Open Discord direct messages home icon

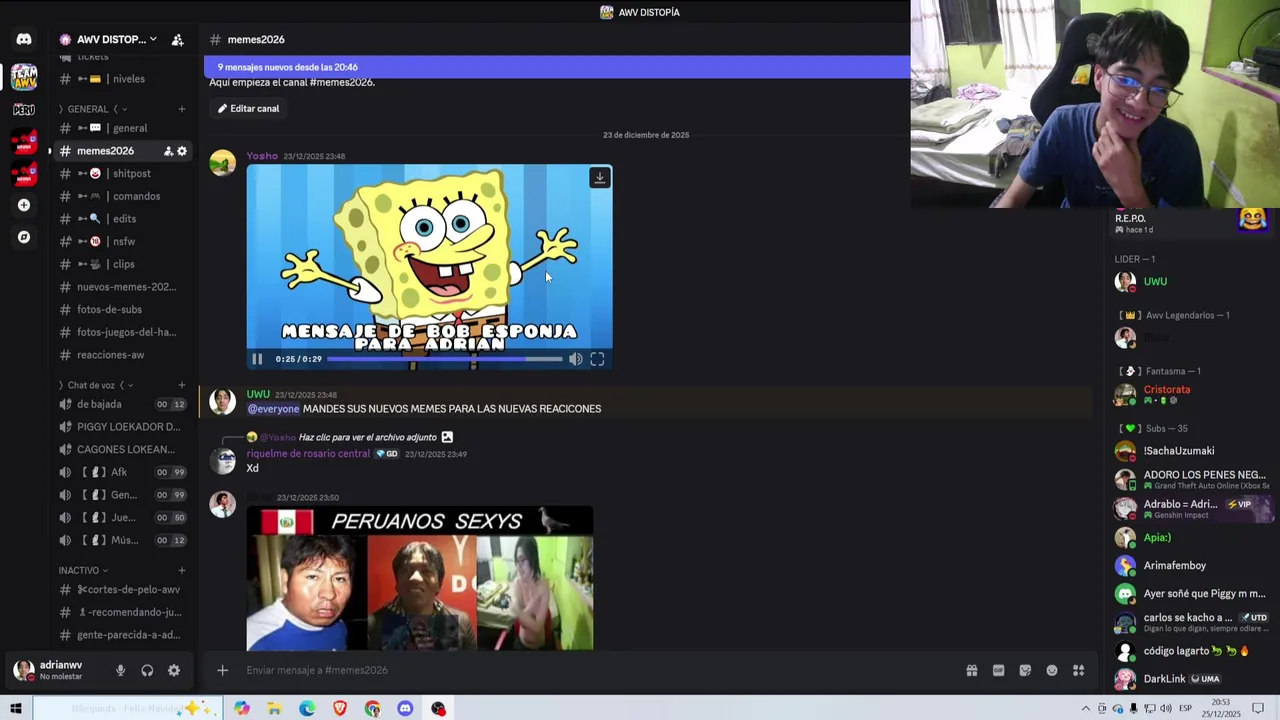(24, 40)
